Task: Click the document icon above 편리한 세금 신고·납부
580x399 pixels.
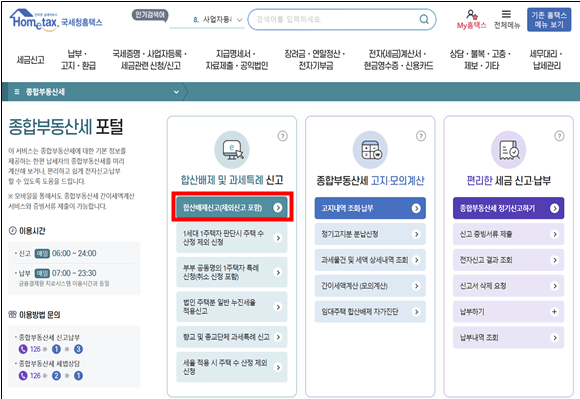Action: click(x=509, y=150)
